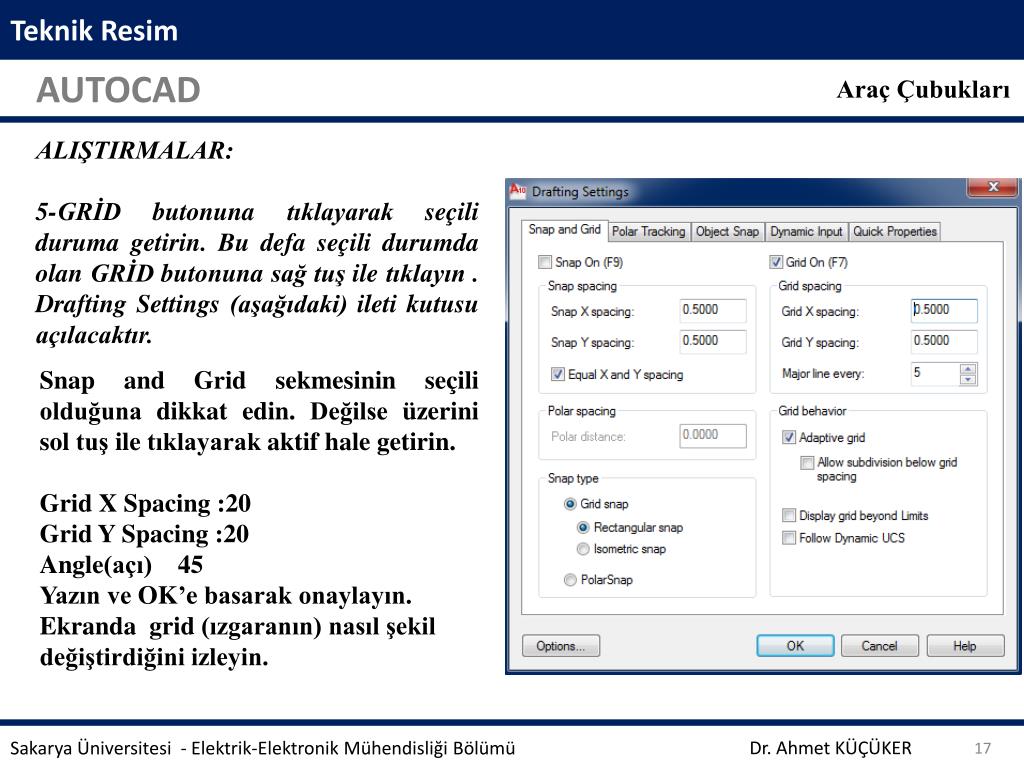Click the 'Grid Y Spacing :20' text
This screenshot has width=1024, height=768.
(144, 534)
